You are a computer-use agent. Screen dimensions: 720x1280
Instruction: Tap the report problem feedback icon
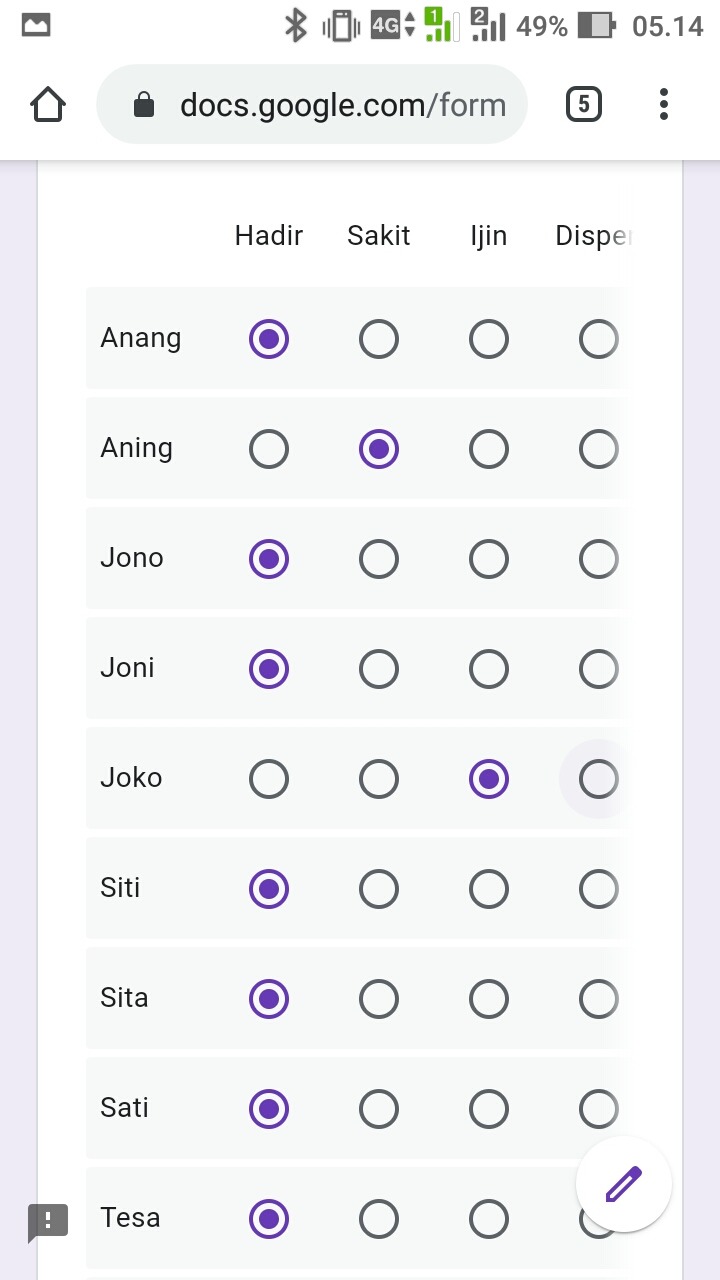click(x=48, y=1220)
